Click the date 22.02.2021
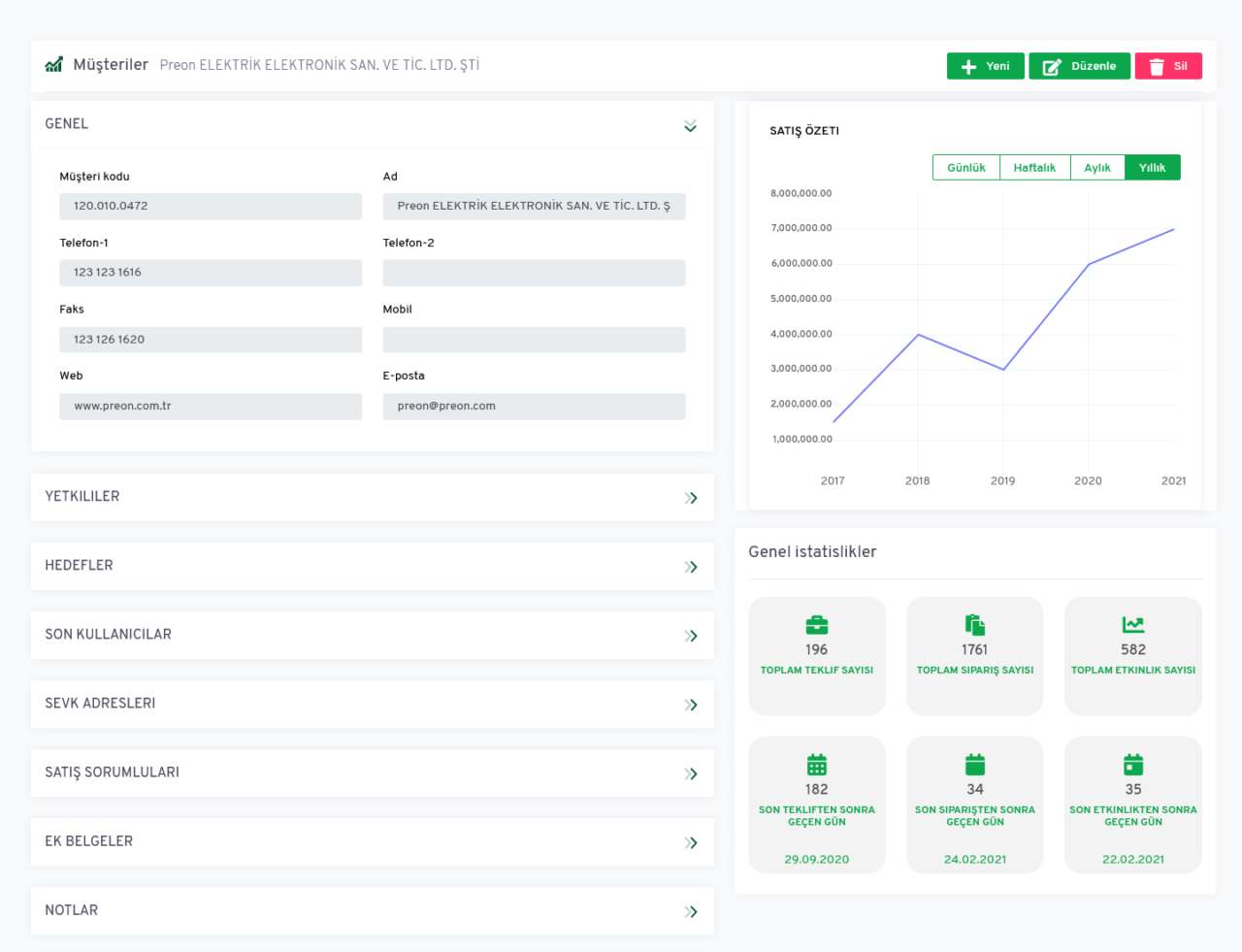The image size is (1242, 952). tap(1133, 859)
